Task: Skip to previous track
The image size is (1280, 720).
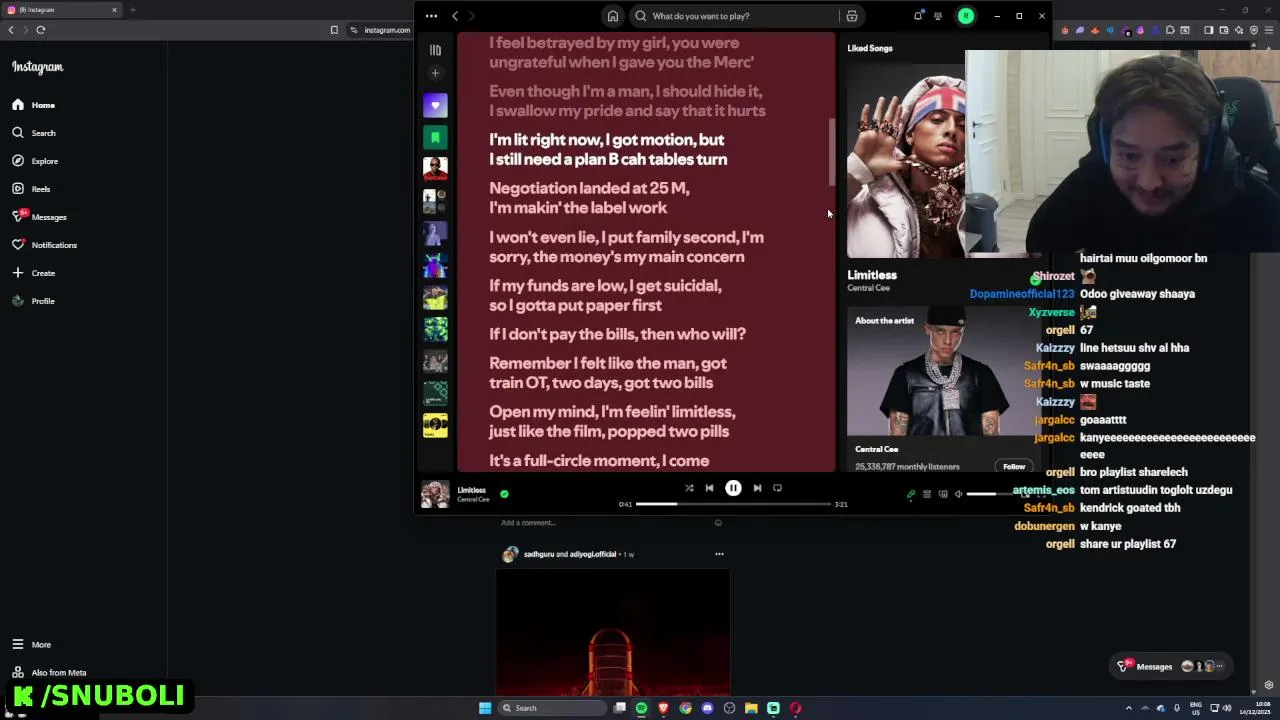Action: 709,488
